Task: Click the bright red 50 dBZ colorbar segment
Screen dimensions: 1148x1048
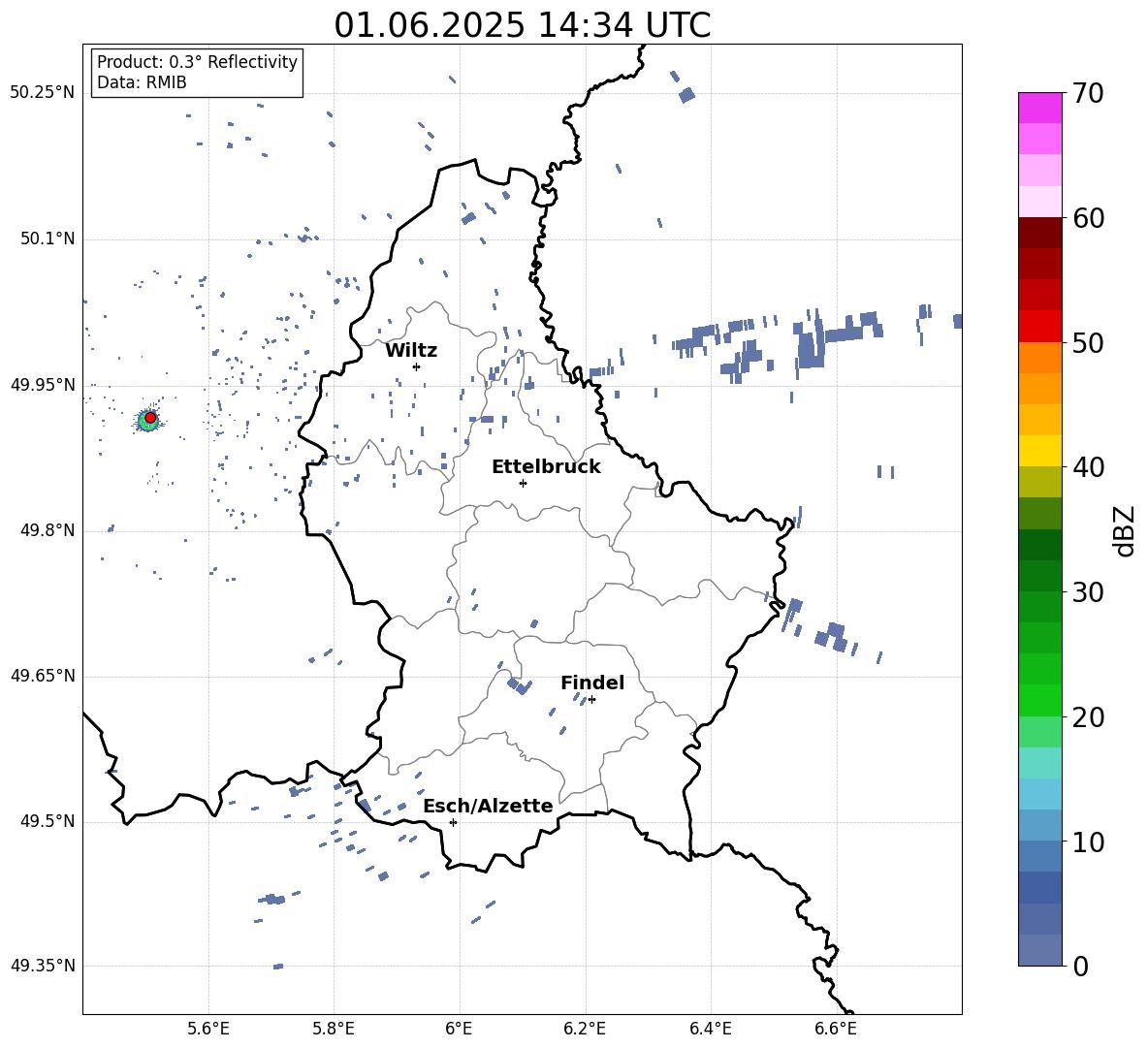Action: (x=1039, y=326)
